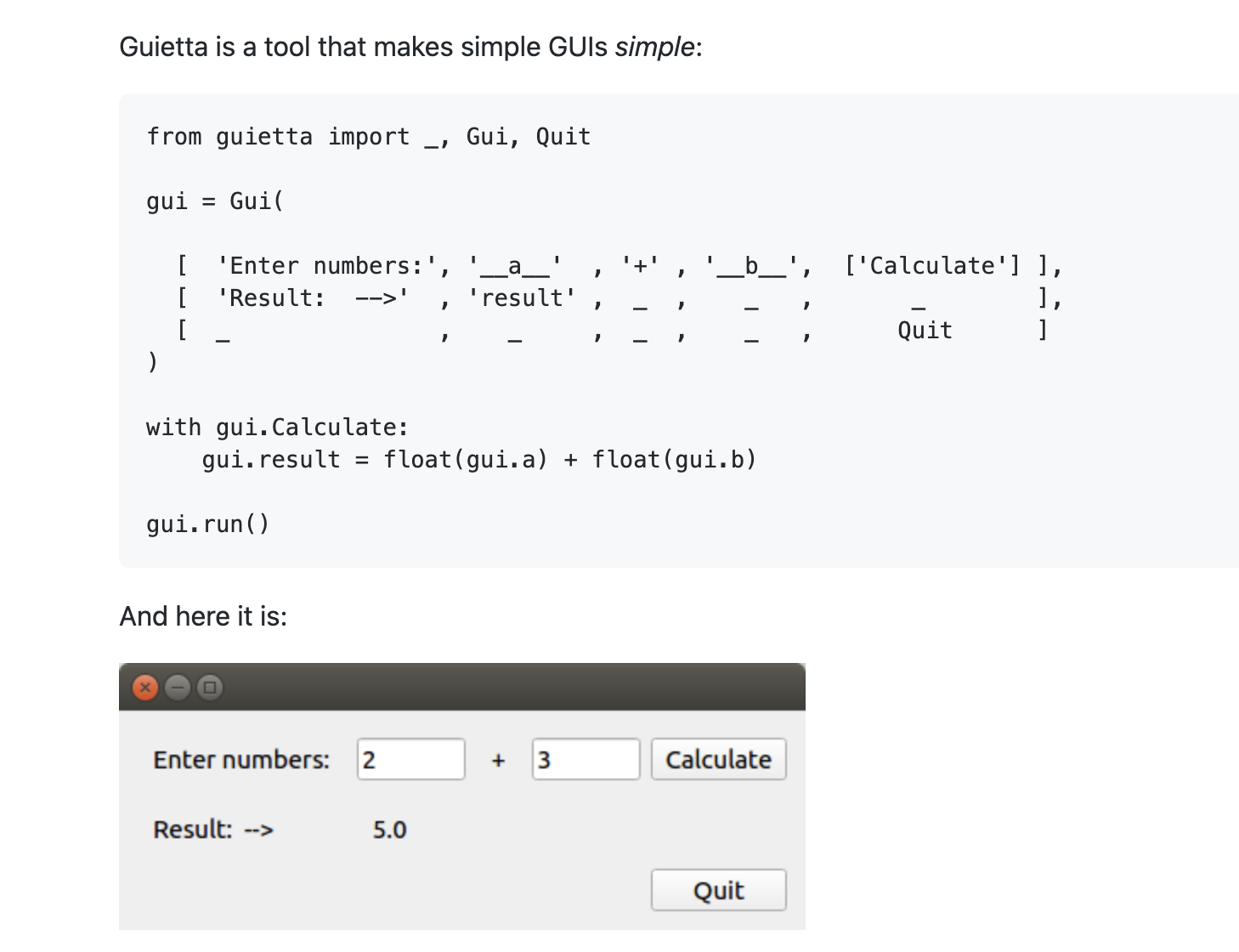Image resolution: width=1239 pixels, height=952 pixels.
Task: Click the with gui.Calculate line
Action: tap(276, 427)
